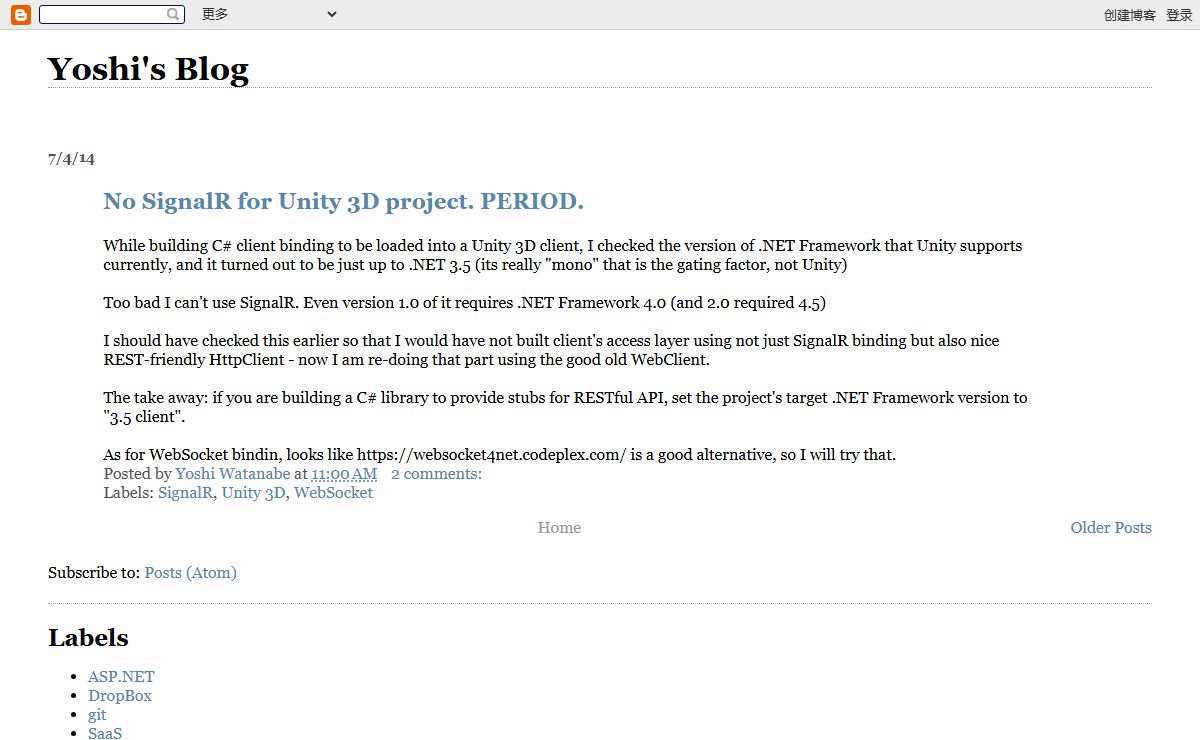Image resolution: width=1200 pixels, height=740 pixels.
Task: Go to Older Posts
Action: point(1111,528)
